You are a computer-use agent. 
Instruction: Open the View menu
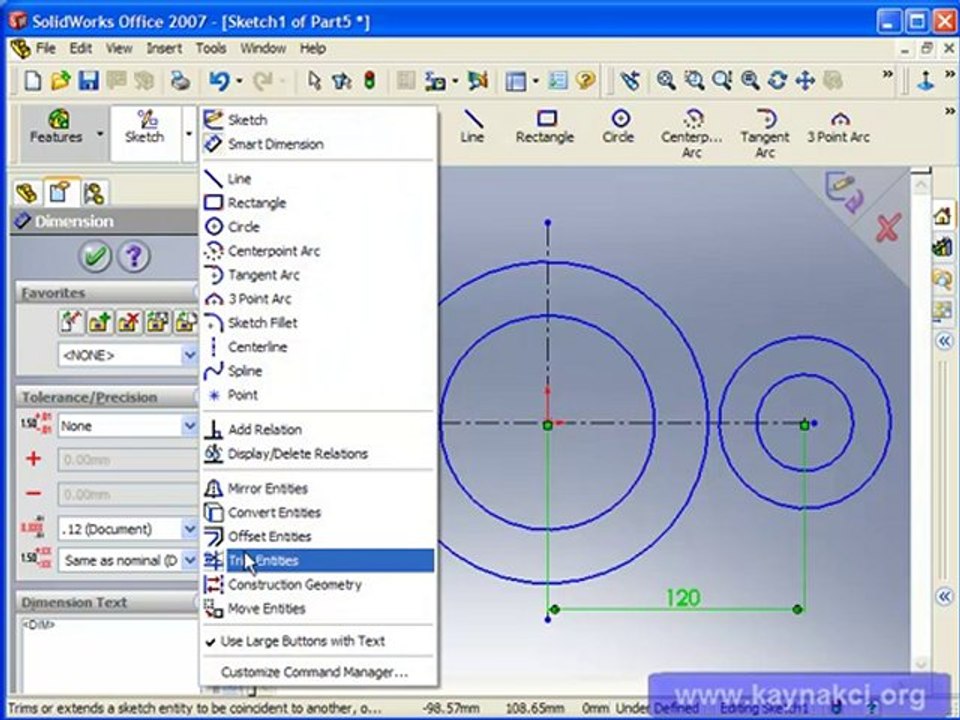(x=119, y=48)
